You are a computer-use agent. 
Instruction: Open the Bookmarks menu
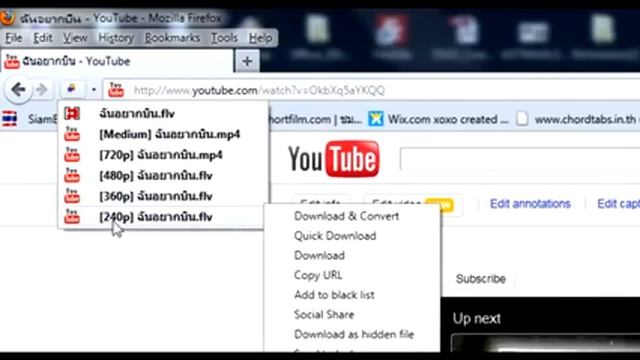(x=172, y=38)
